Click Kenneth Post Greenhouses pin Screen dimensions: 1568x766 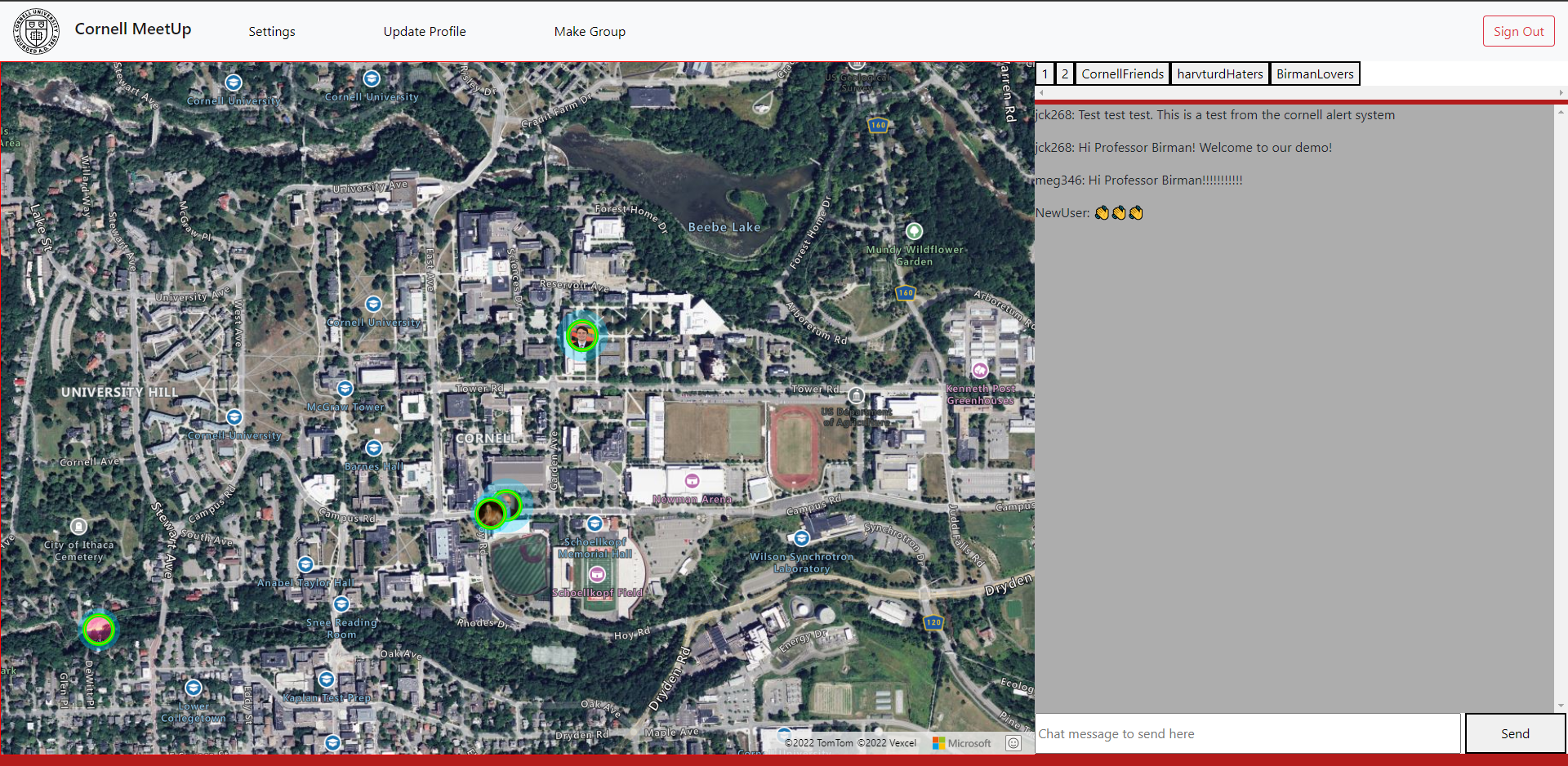tap(980, 370)
